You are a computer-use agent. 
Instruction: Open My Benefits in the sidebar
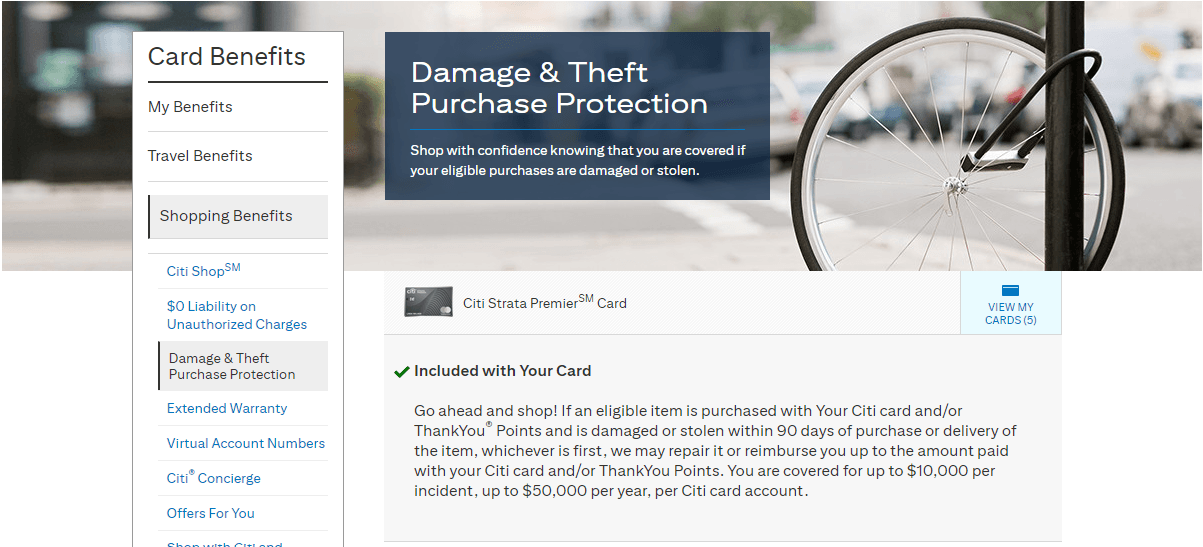pyautogui.click(x=190, y=107)
